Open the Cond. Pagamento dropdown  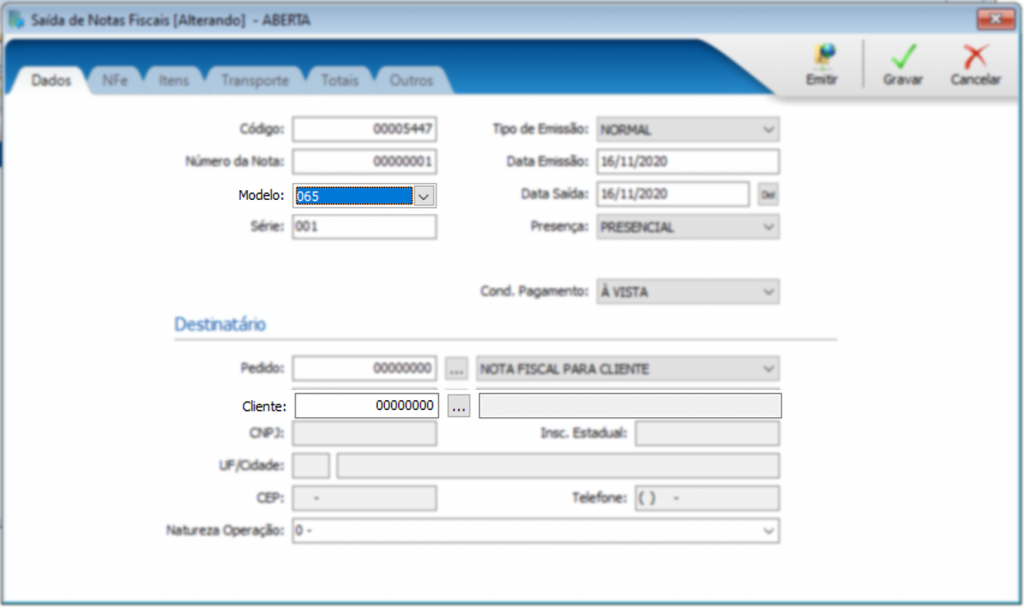pyautogui.click(x=767, y=291)
